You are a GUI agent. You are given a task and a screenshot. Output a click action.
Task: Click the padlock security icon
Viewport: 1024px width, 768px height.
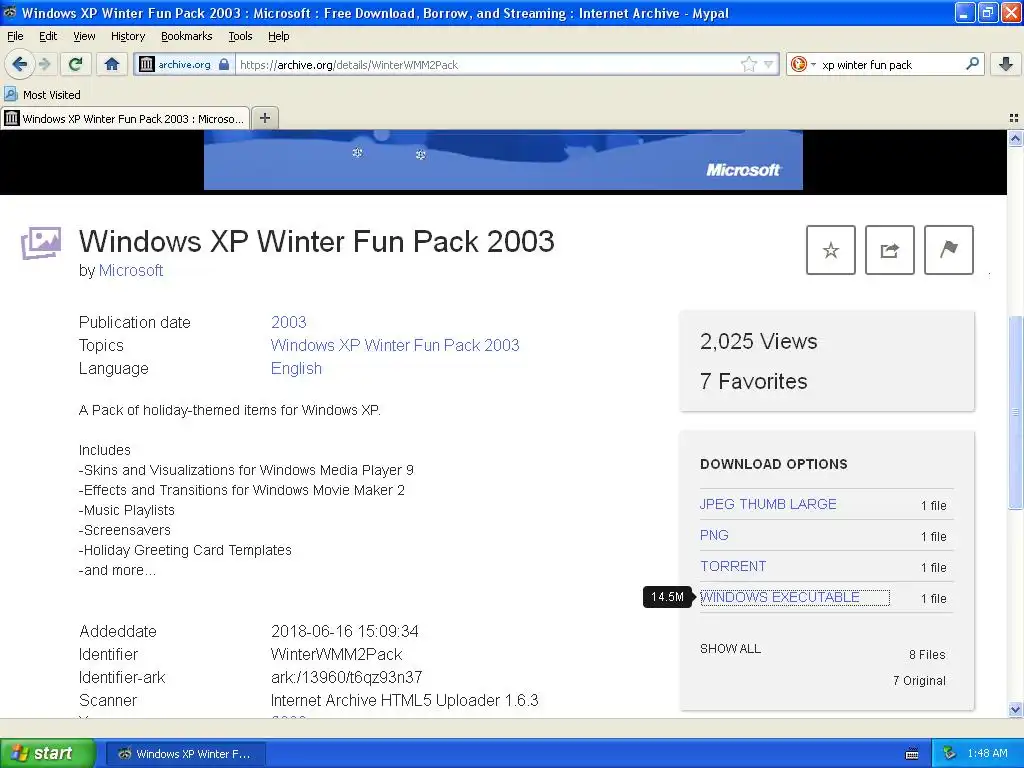pyautogui.click(x=224, y=64)
